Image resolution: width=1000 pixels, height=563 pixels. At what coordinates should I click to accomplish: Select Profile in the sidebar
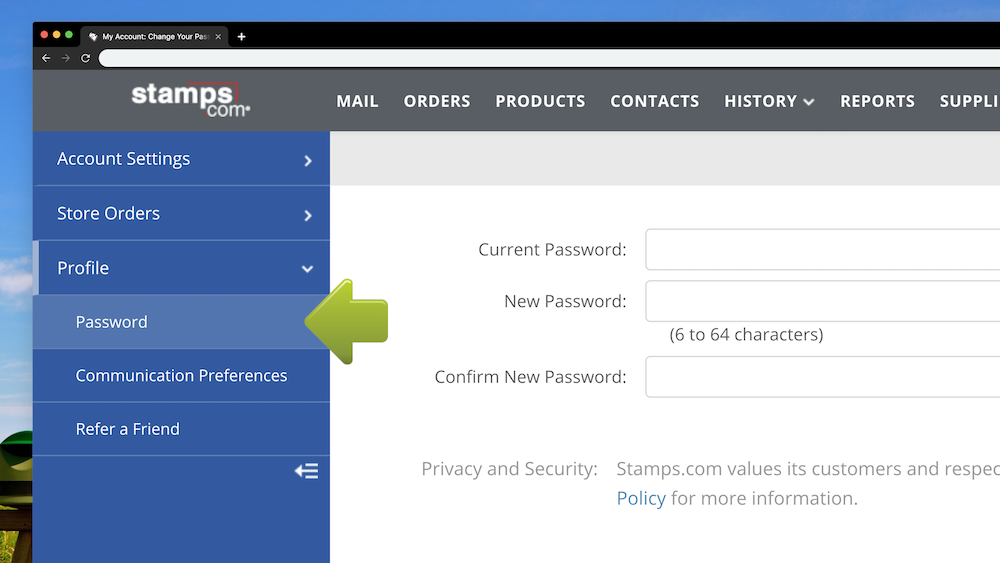pos(181,268)
